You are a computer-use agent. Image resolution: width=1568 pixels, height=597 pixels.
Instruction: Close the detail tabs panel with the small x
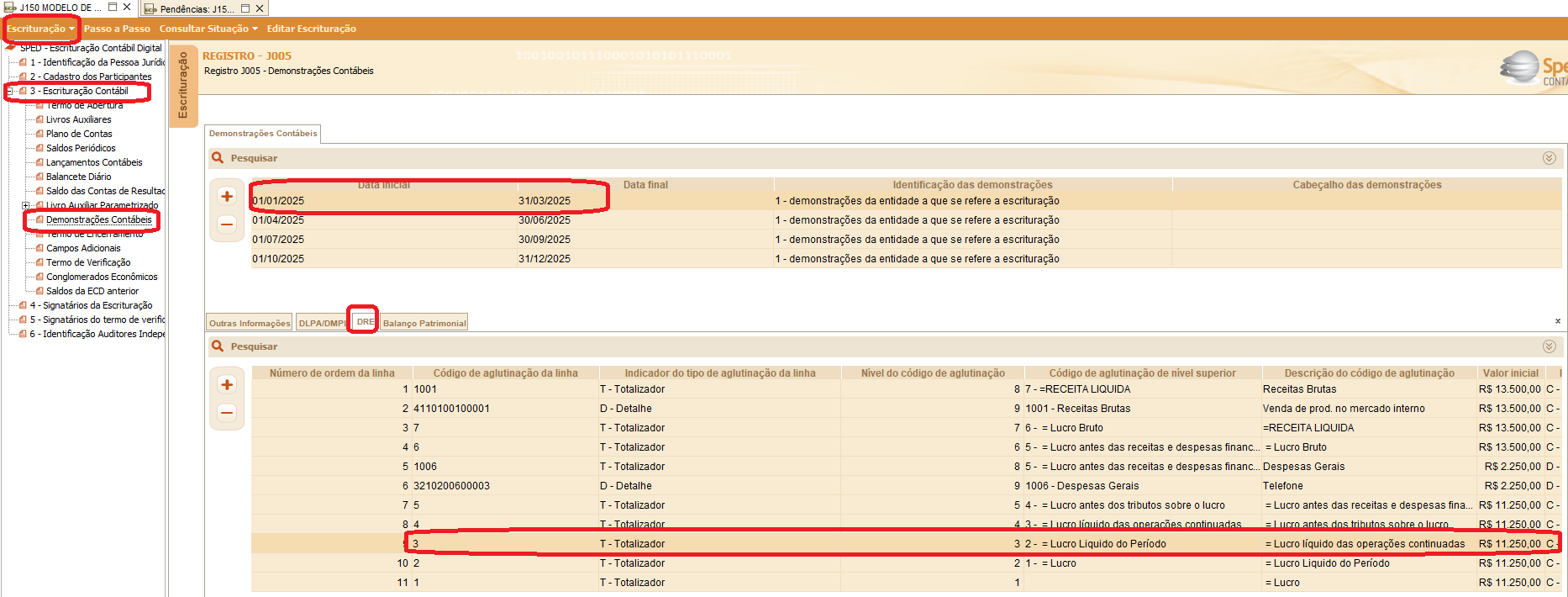tap(1558, 321)
